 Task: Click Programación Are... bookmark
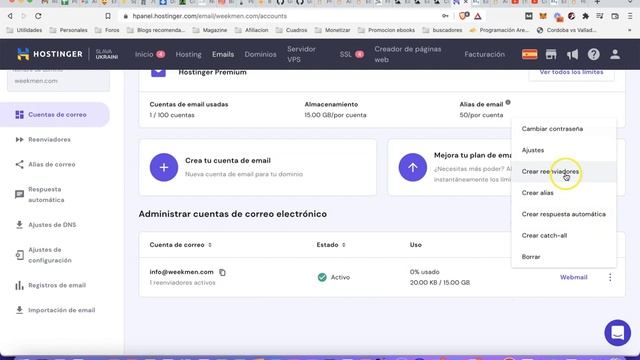pos(499,30)
